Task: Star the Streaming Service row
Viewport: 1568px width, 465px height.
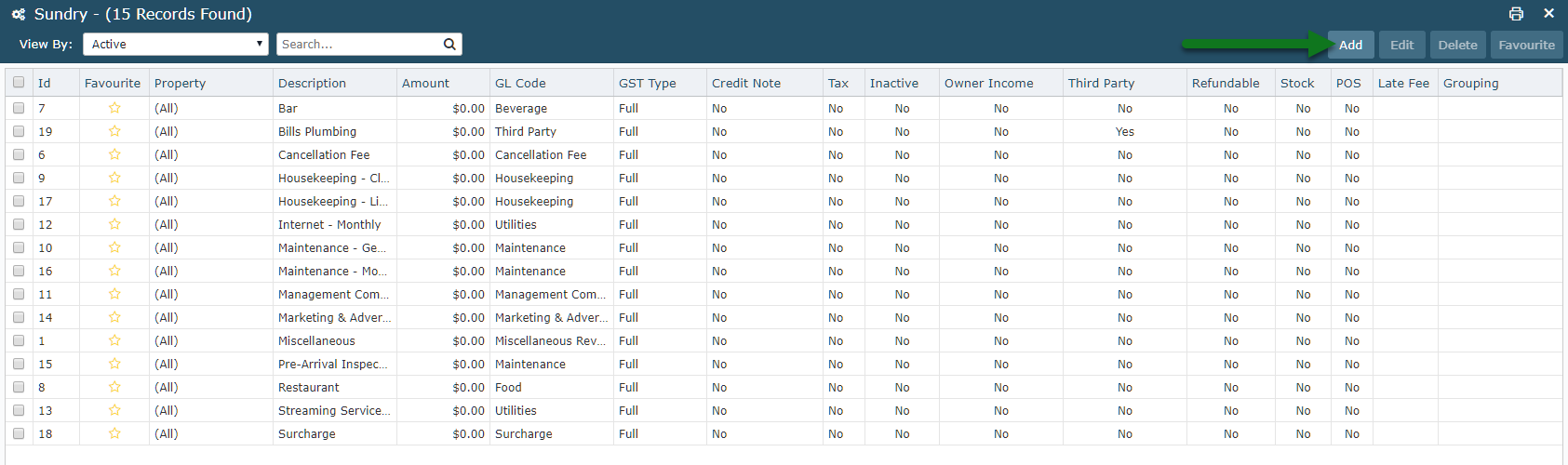Action: coord(114,410)
